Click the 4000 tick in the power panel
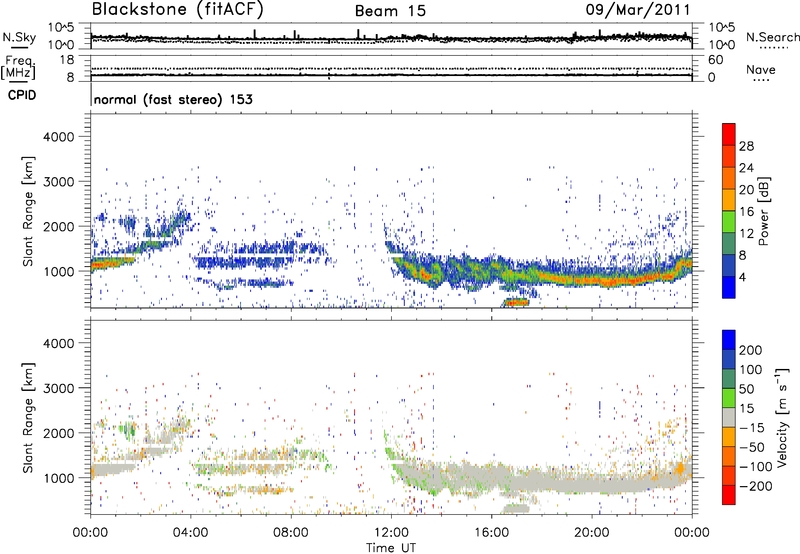This screenshot has width=800, height=554. [58, 137]
